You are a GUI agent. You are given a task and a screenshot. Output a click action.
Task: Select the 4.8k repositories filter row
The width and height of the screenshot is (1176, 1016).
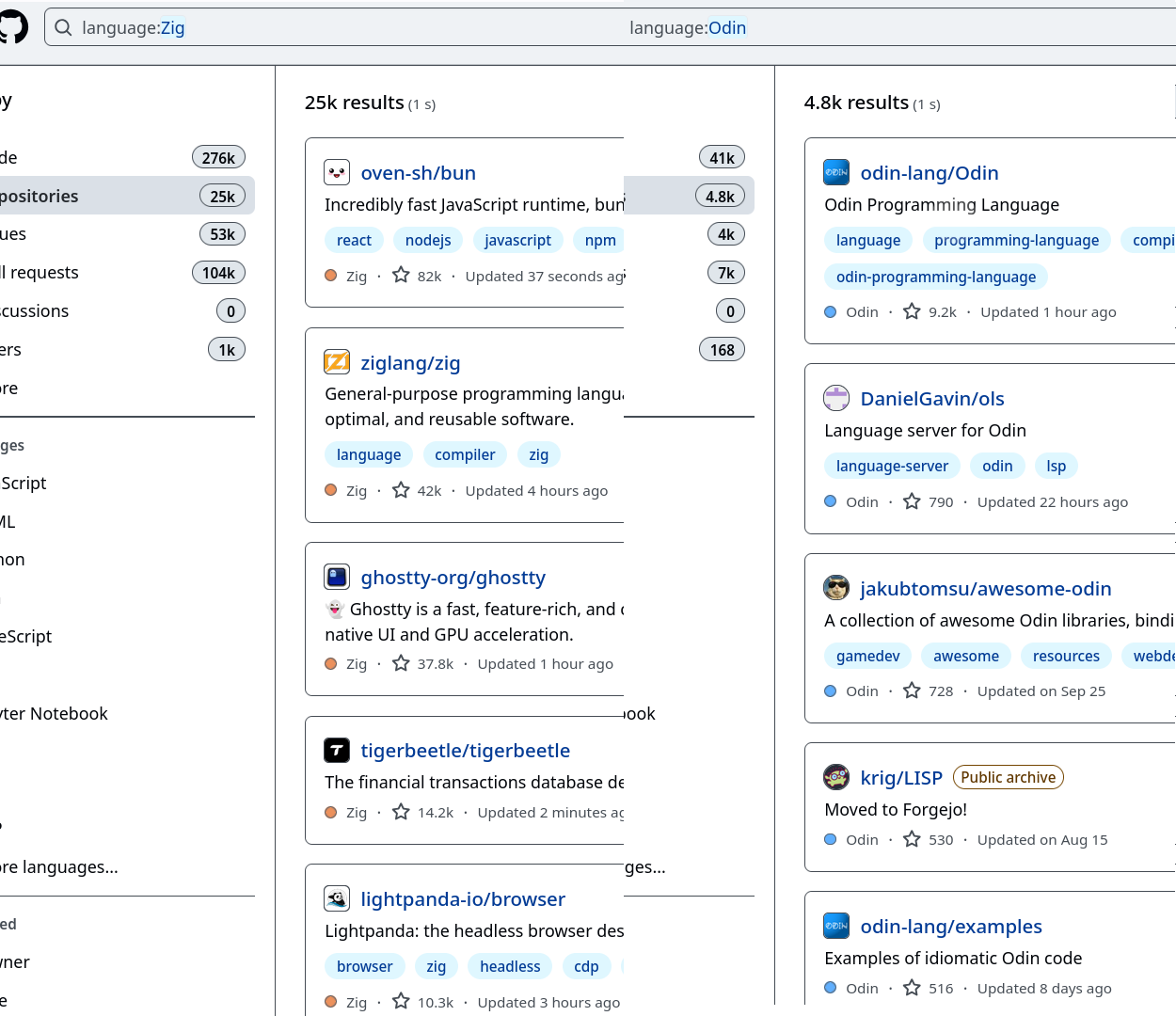pyautogui.click(x=690, y=196)
